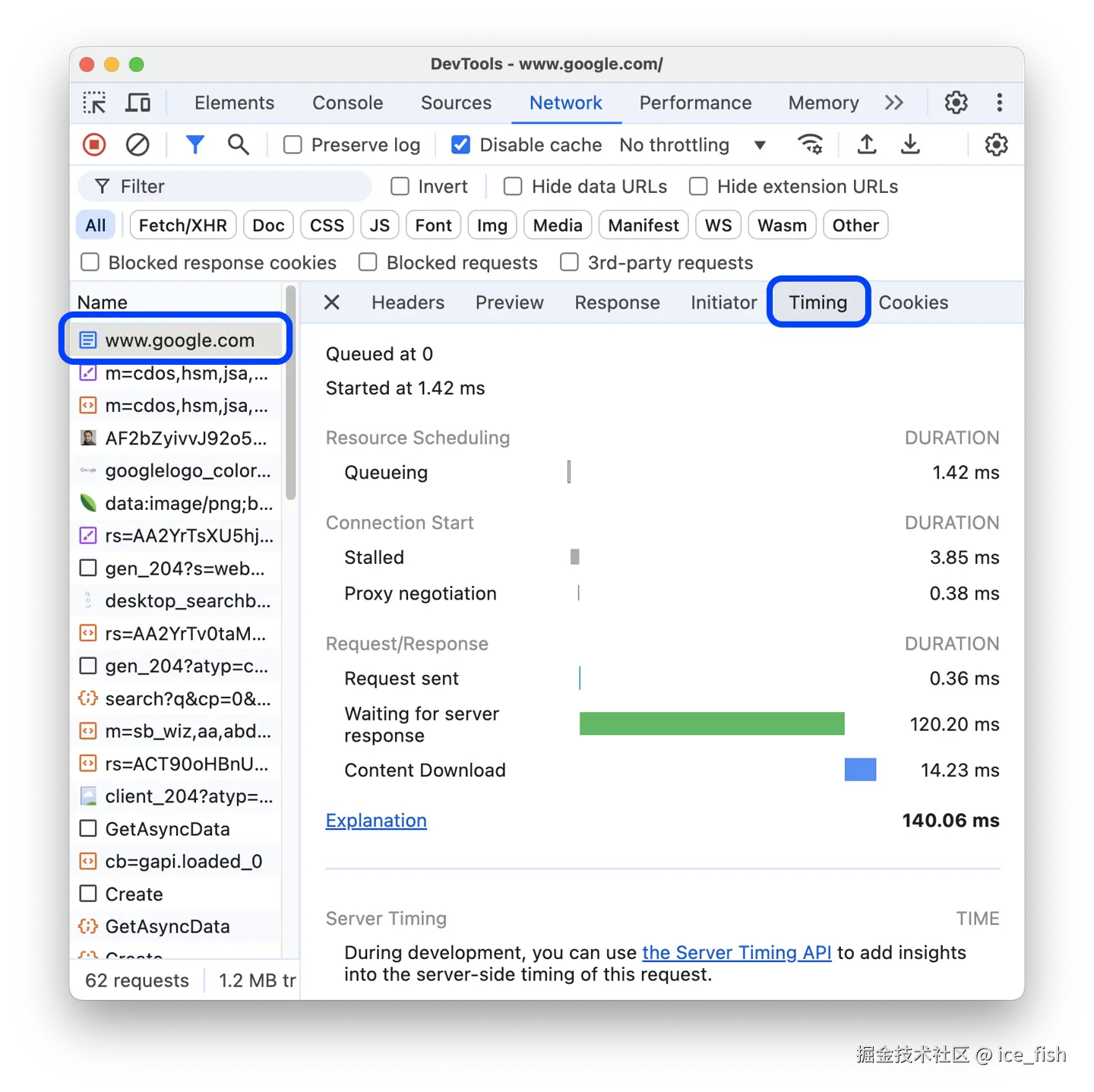1094x1092 pixels.
Task: Filter requests by CSS type
Action: pyautogui.click(x=327, y=226)
